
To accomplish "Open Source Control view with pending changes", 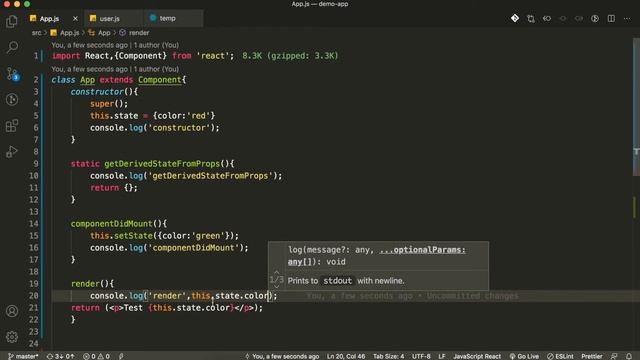I will (x=12, y=74).
